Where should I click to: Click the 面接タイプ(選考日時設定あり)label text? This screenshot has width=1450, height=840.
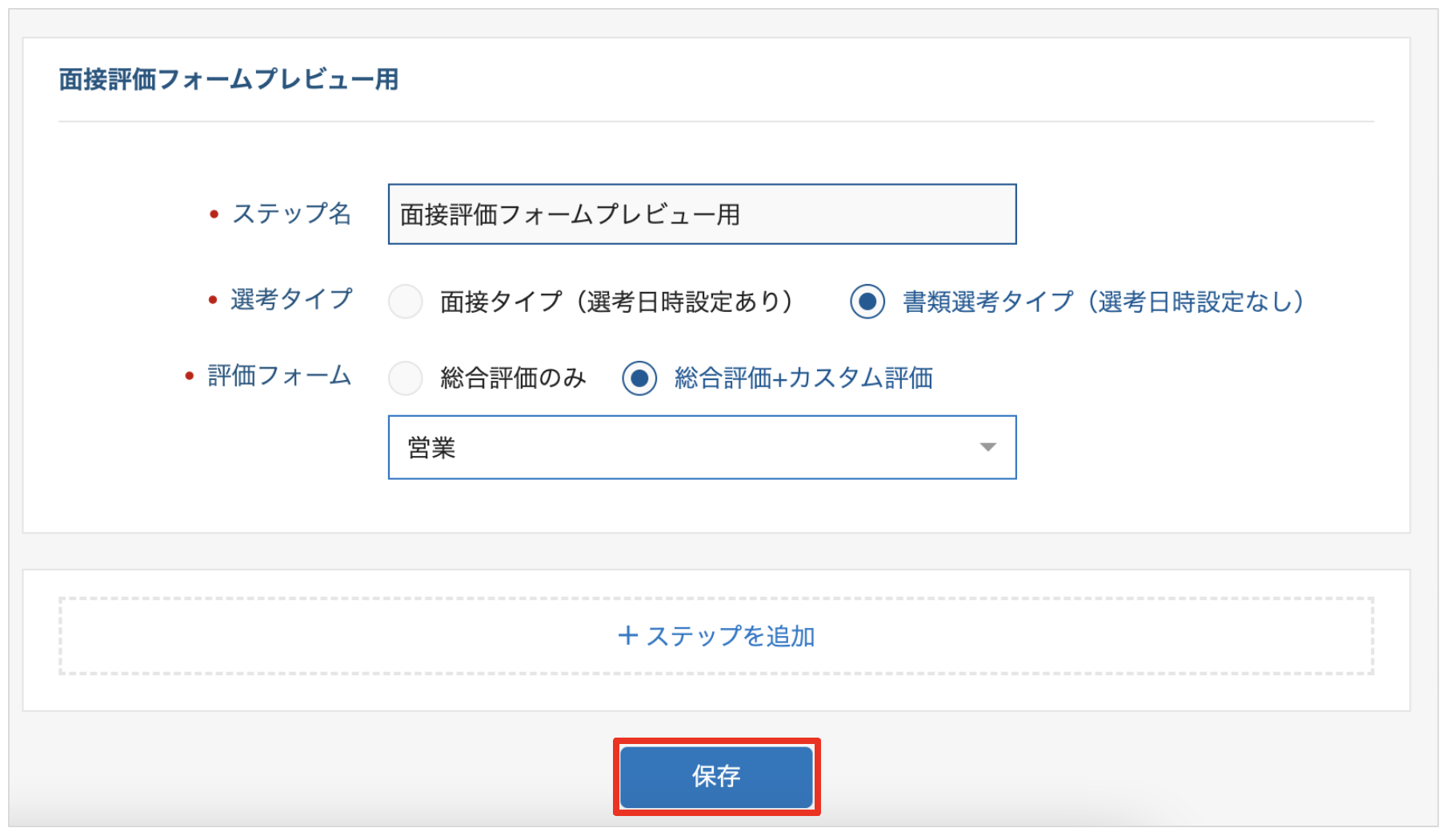click(x=616, y=302)
